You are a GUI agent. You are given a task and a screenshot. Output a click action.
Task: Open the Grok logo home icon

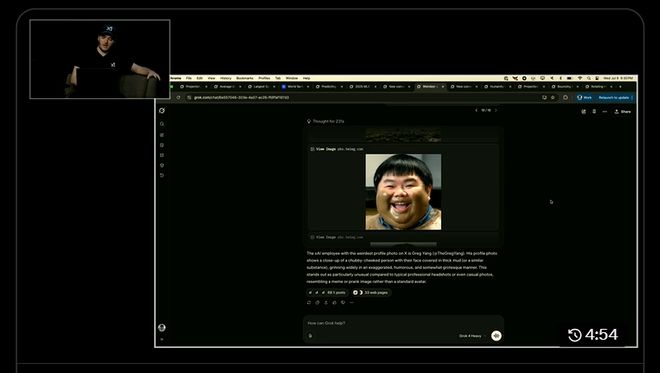click(x=162, y=111)
